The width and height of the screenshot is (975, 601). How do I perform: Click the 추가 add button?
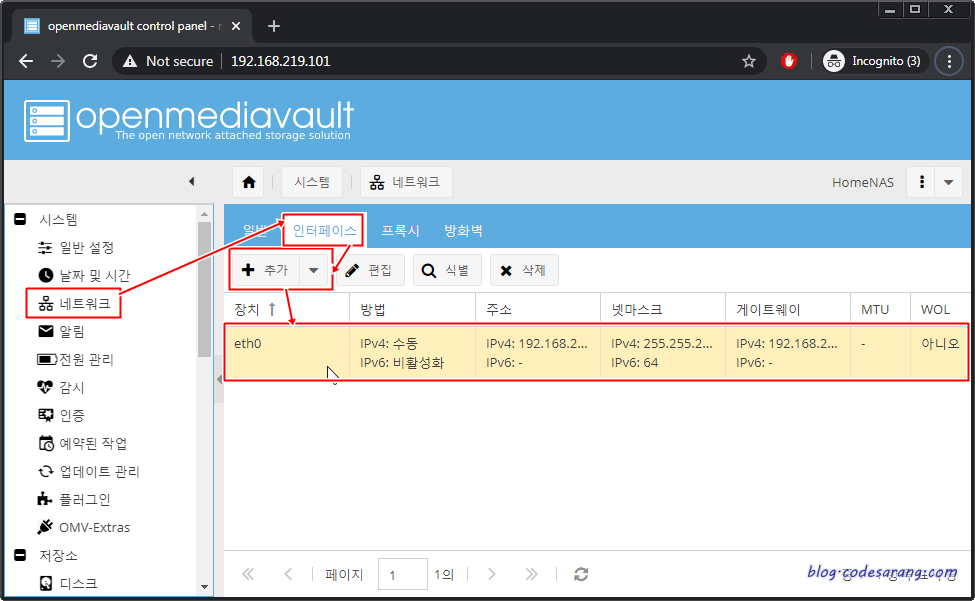tap(265, 270)
